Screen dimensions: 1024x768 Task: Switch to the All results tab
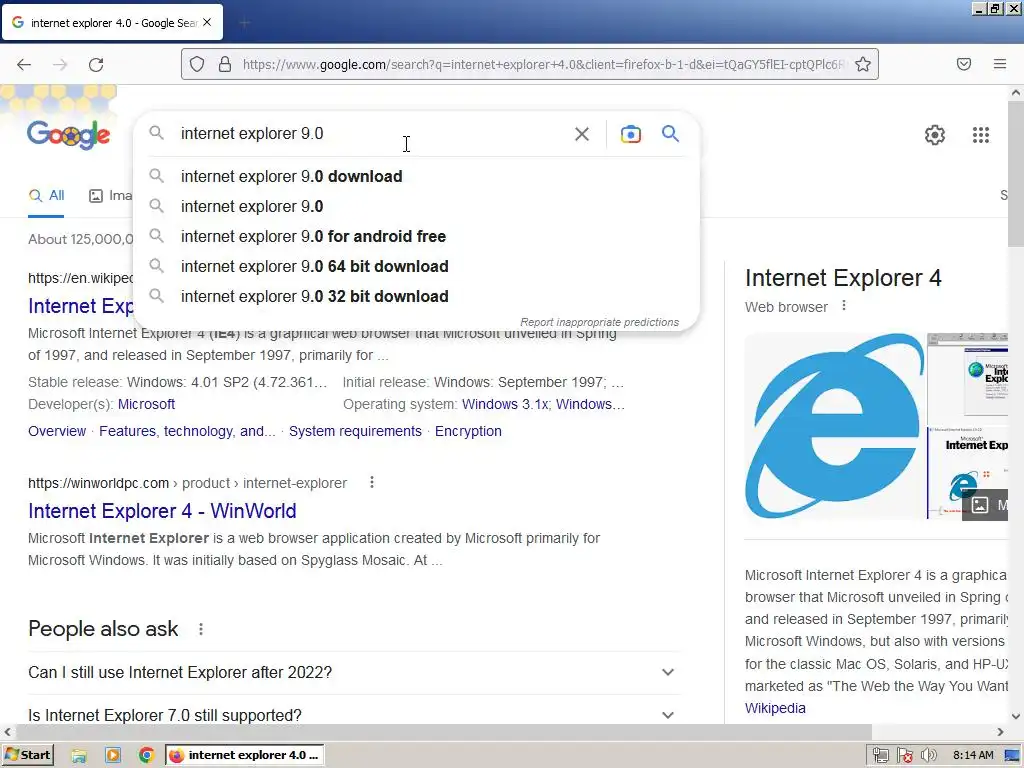point(46,196)
